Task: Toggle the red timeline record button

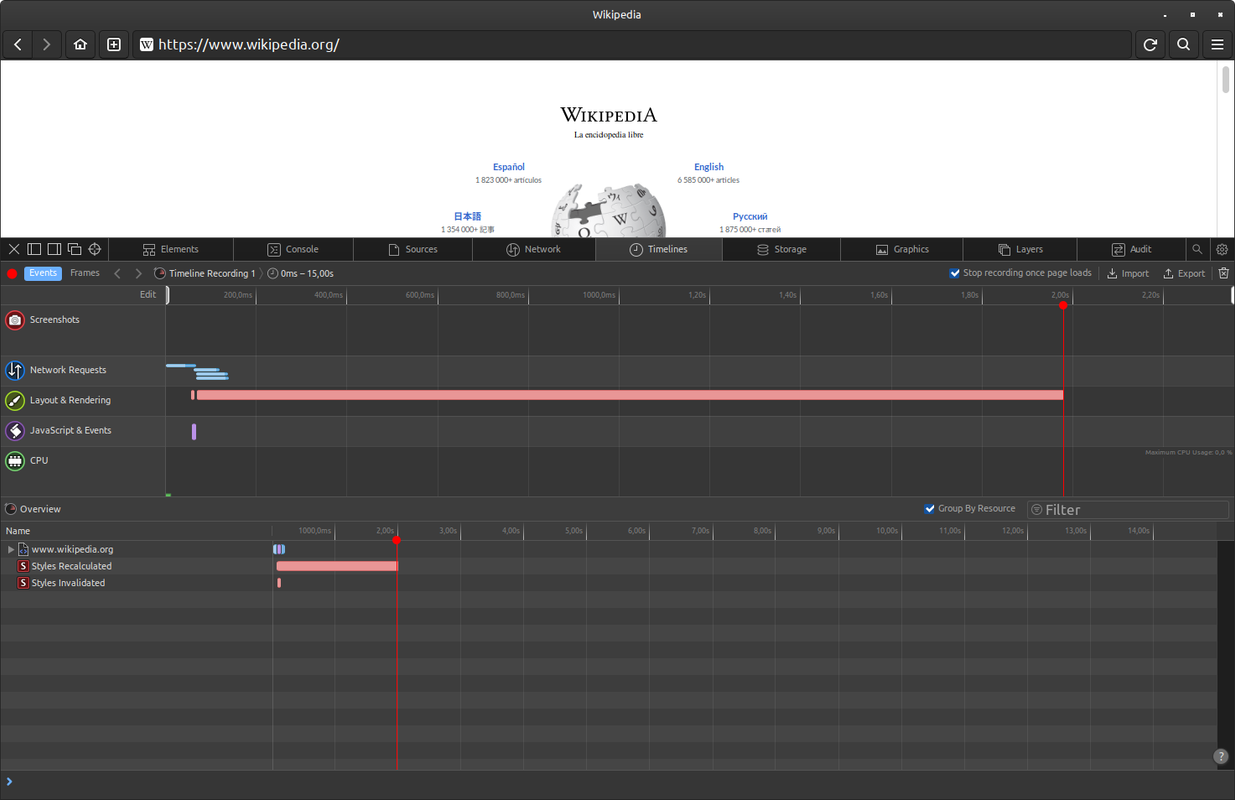Action: point(12,274)
